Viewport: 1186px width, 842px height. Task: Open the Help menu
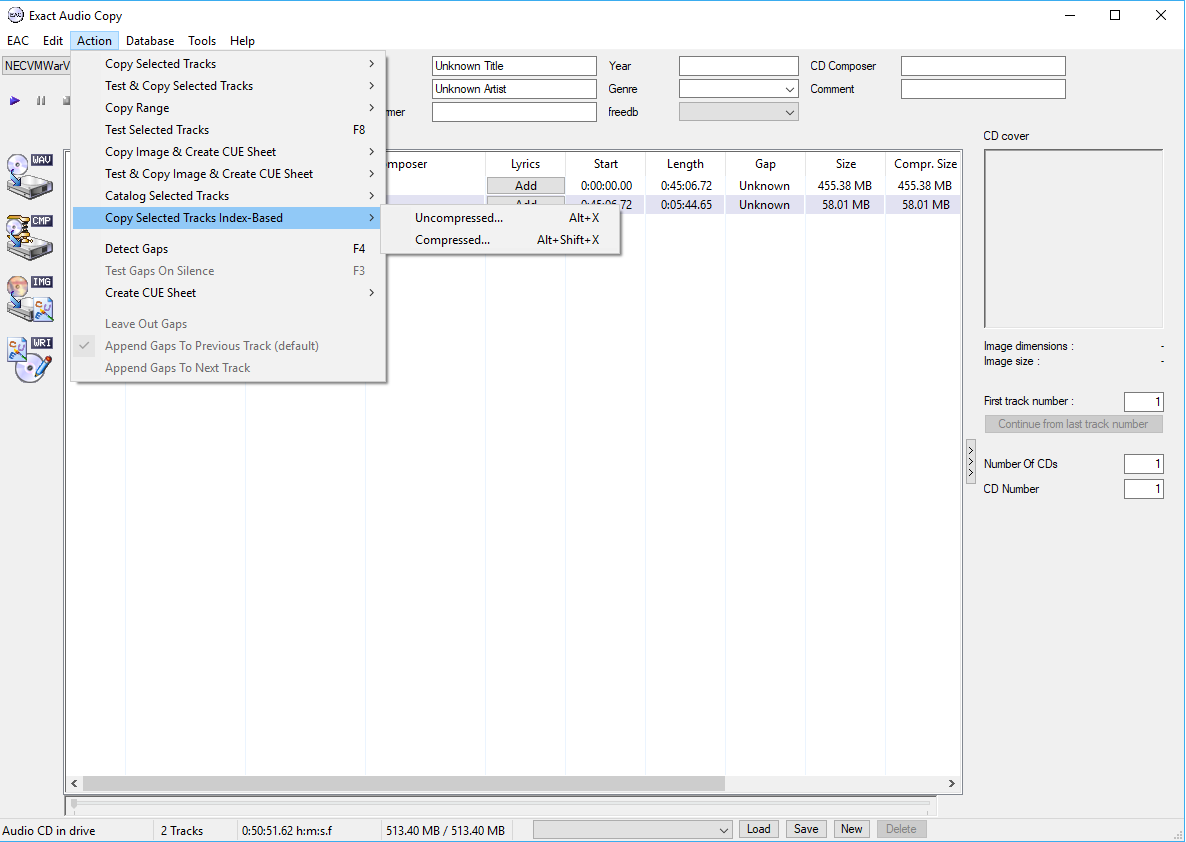pos(242,41)
